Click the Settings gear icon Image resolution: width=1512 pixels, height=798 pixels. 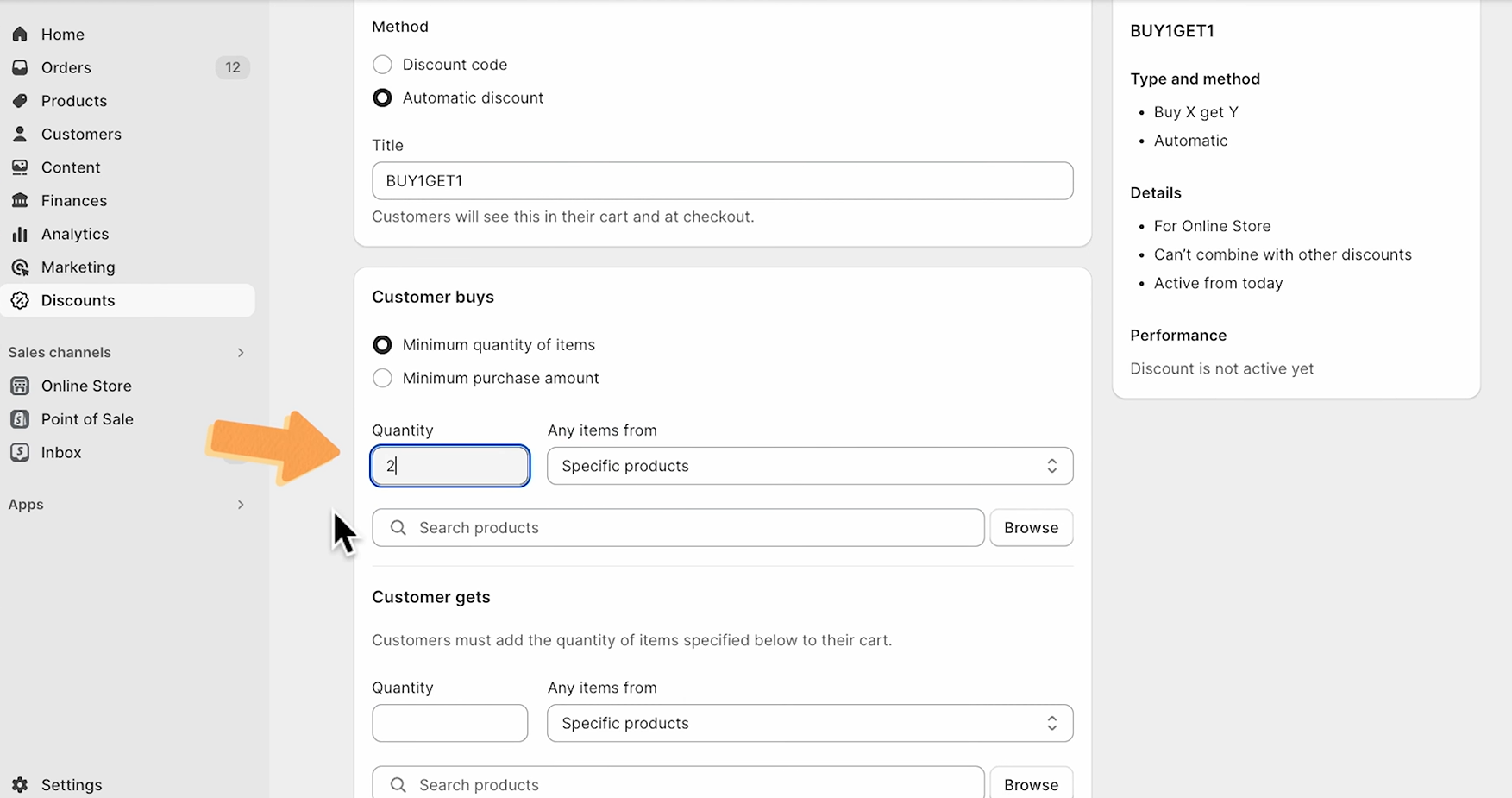tap(20, 785)
